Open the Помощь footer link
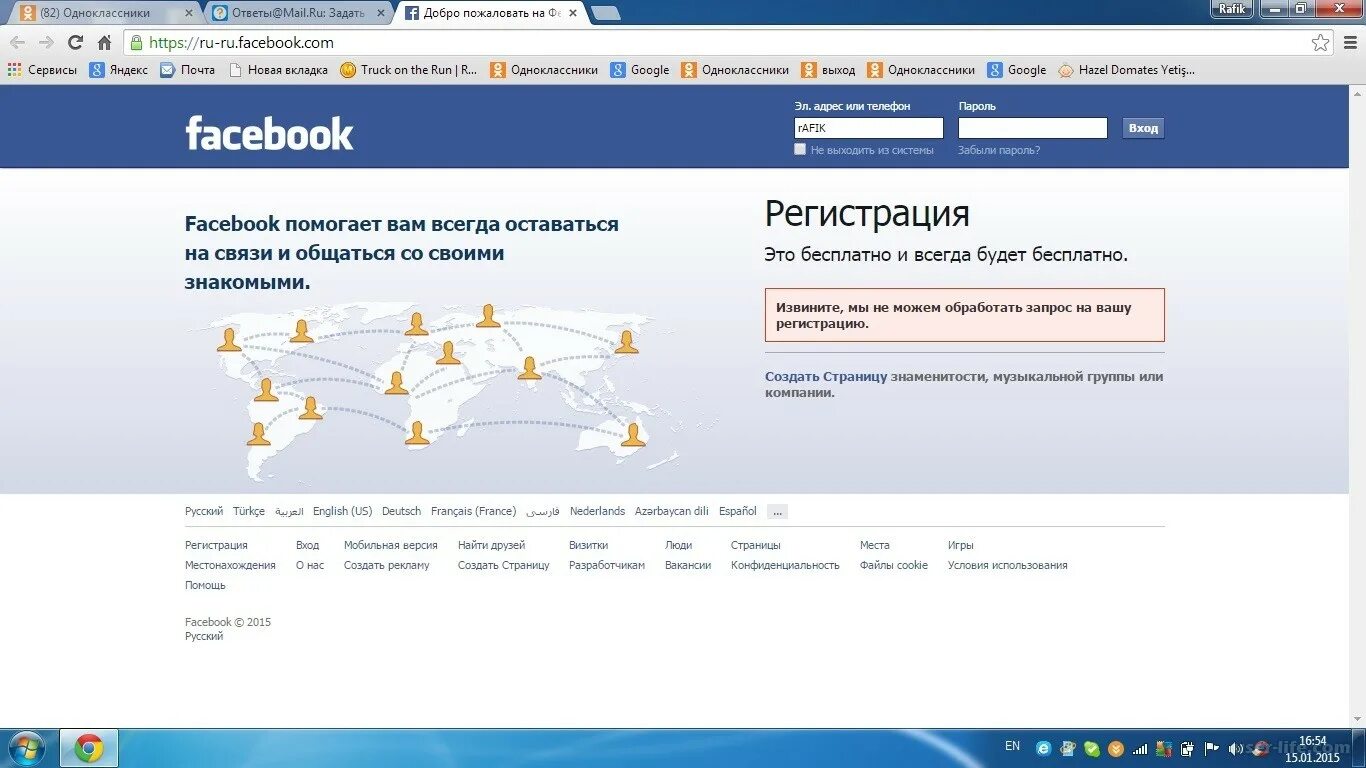This screenshot has width=1366, height=768. [205, 585]
